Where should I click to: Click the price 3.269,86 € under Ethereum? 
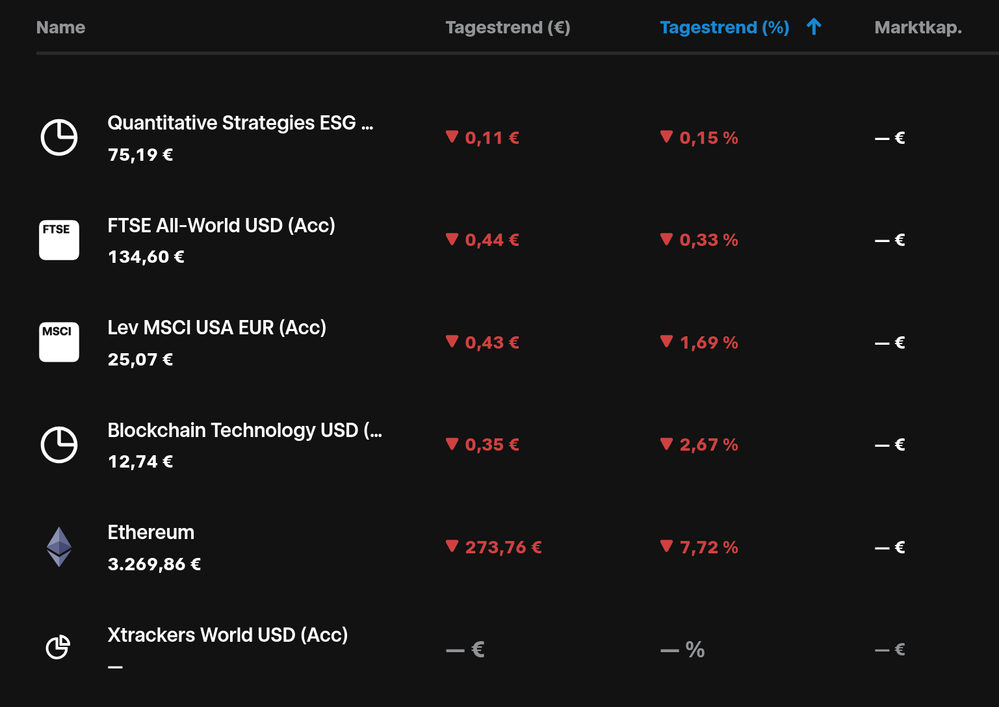pyautogui.click(x=154, y=563)
